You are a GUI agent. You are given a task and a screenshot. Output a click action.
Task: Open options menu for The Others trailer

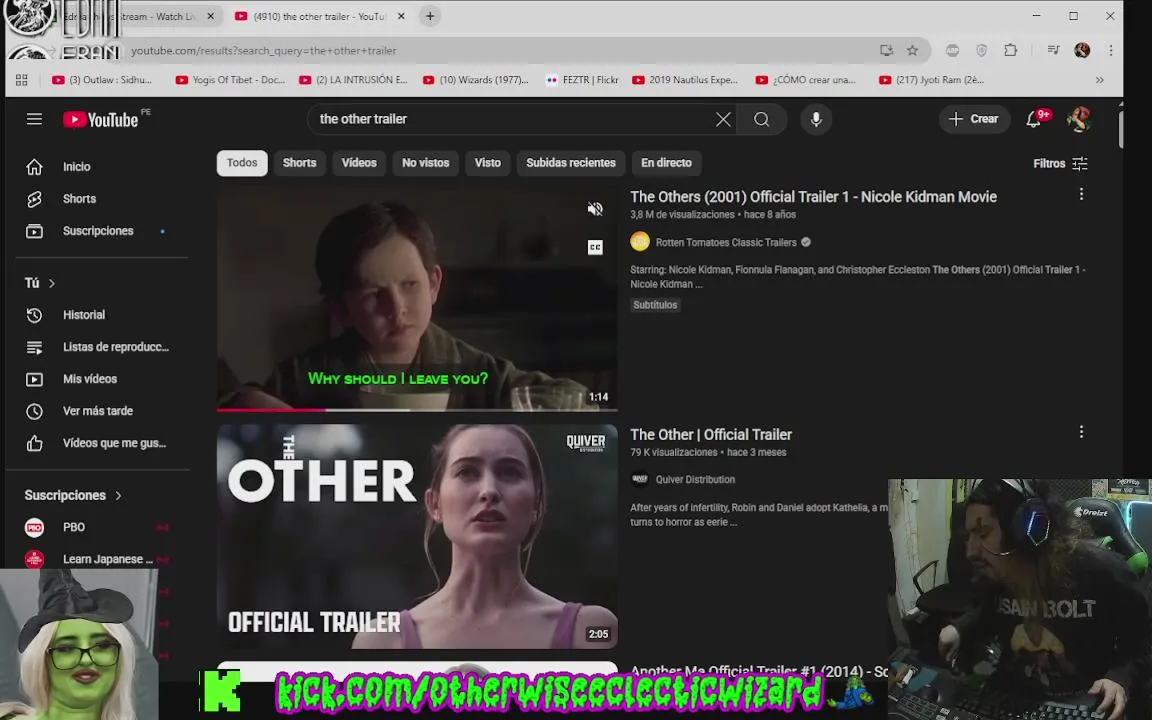1081,194
